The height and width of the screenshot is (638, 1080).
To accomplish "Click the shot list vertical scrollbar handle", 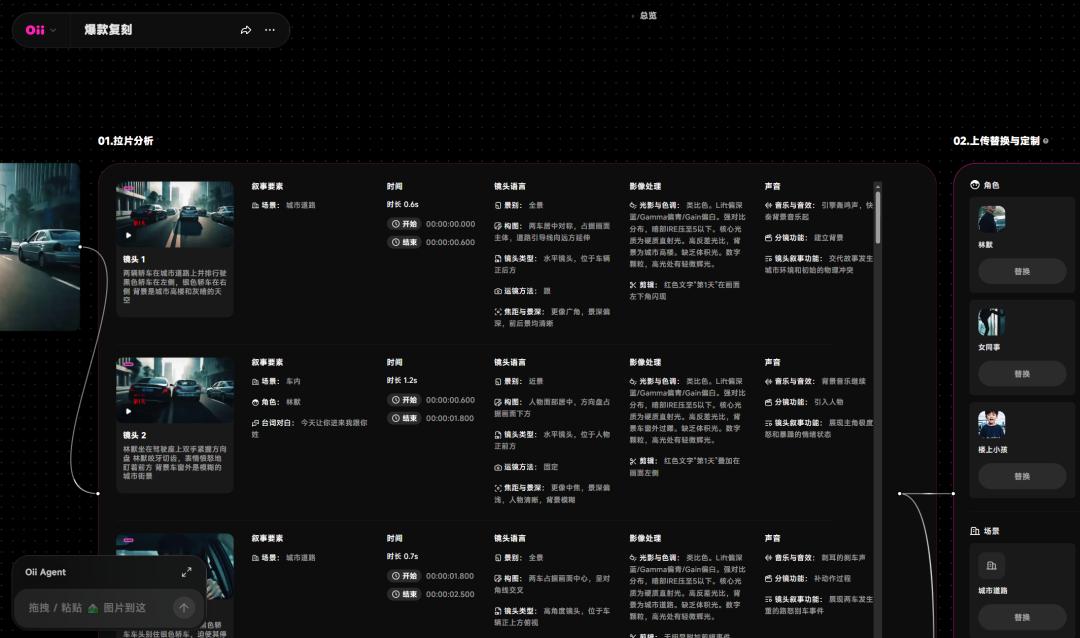I will [878, 217].
